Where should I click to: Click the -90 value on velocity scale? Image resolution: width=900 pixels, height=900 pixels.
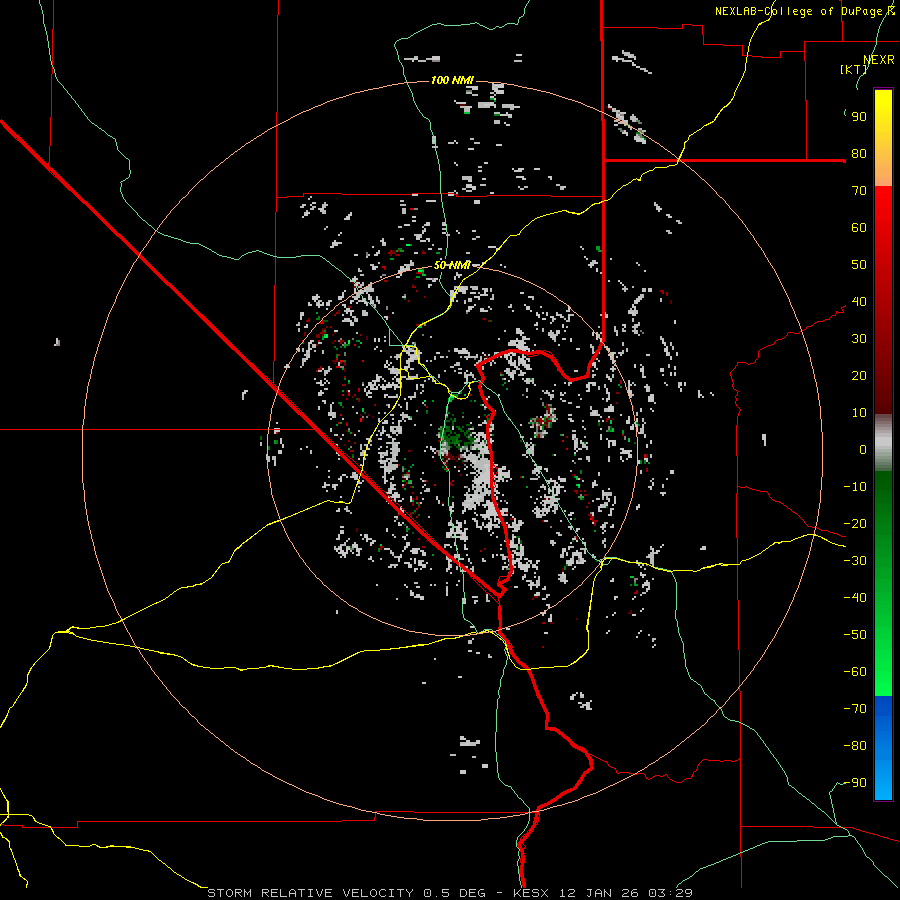[x=855, y=783]
